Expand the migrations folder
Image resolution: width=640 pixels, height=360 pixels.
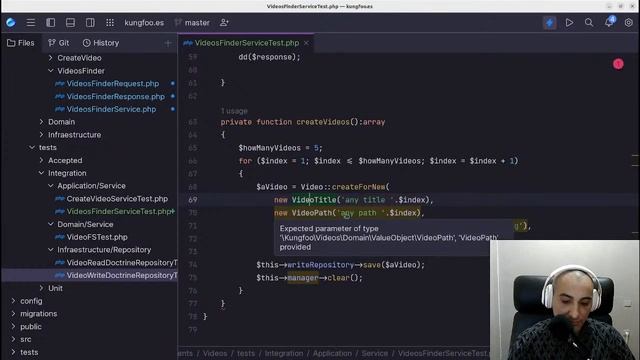click(x=13, y=313)
